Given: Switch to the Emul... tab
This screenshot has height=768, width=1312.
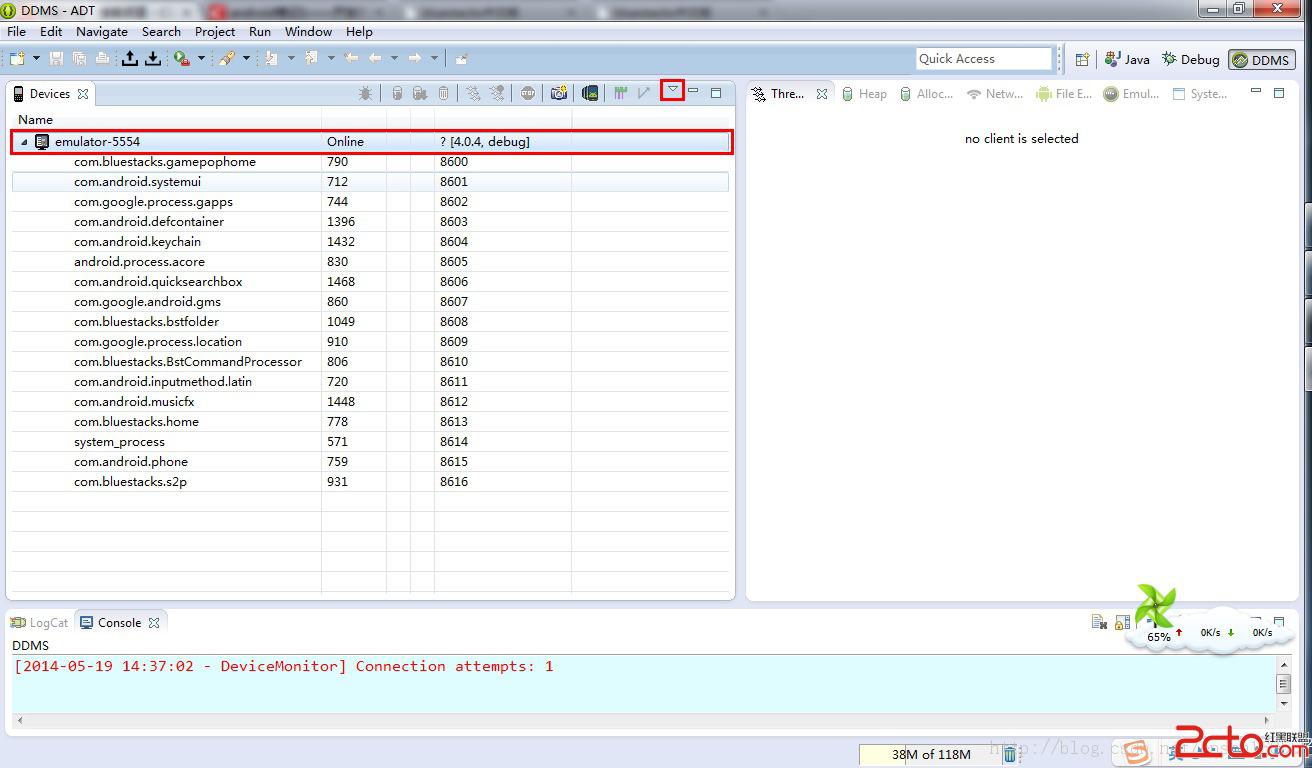Looking at the screenshot, I should (x=1131, y=93).
